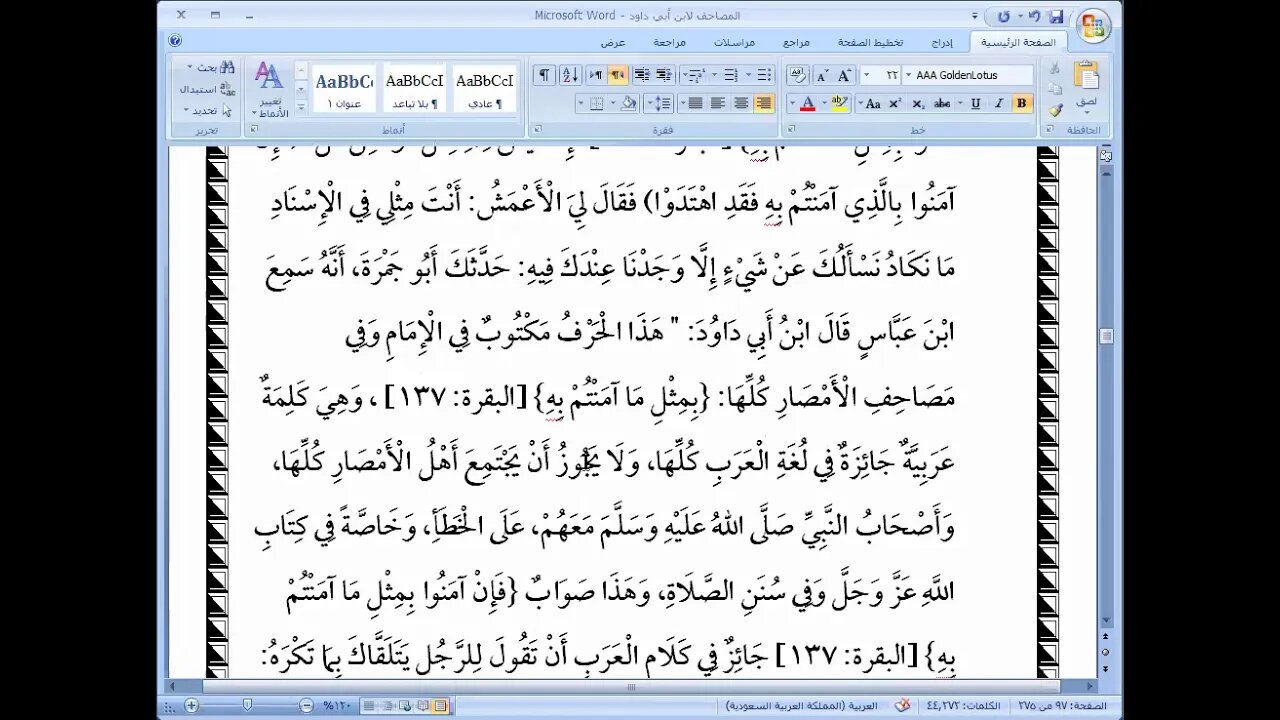The image size is (1280, 720).
Task: Click the Superscript x² icon
Action: [896, 103]
